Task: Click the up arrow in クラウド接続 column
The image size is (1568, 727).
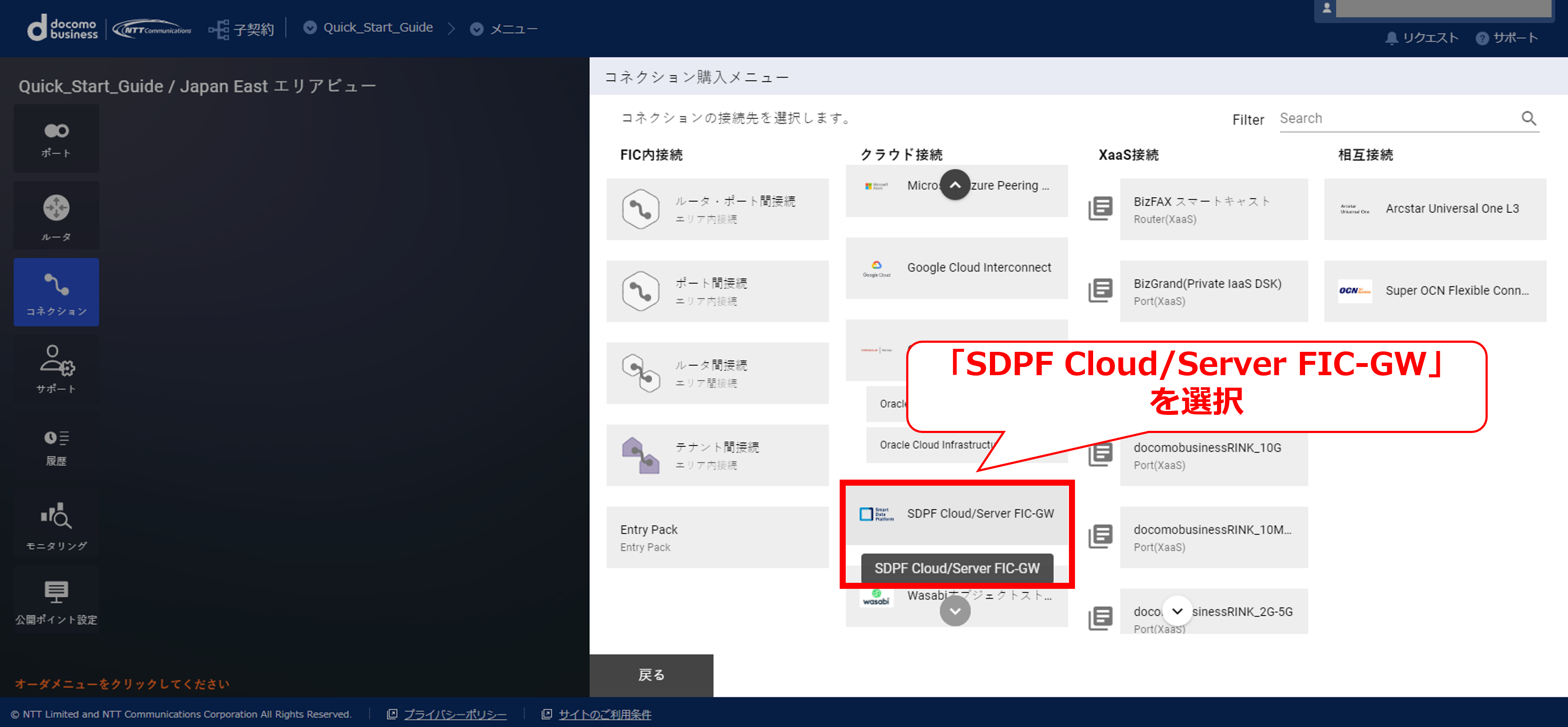Action: pos(955,184)
